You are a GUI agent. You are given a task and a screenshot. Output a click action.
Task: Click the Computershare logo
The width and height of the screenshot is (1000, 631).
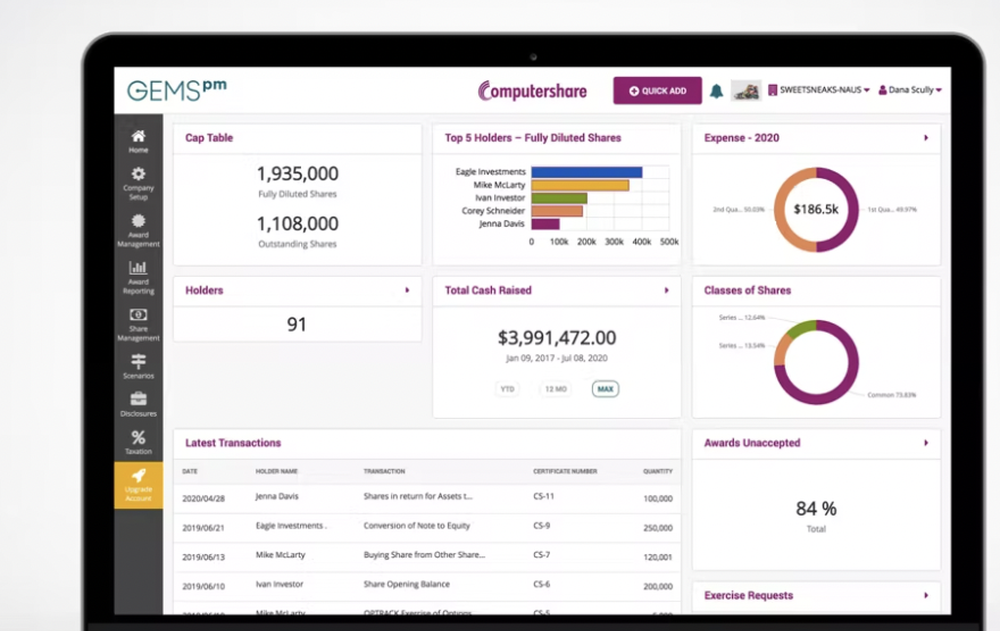[532, 91]
